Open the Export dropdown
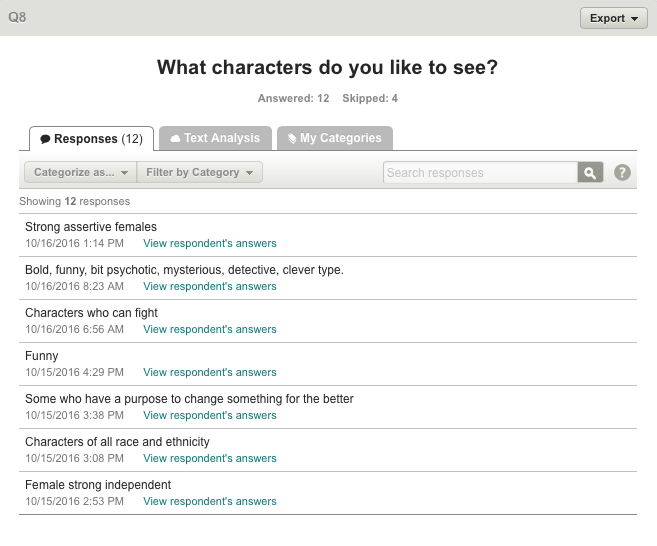Viewport: 657px width, 546px height. coord(614,18)
